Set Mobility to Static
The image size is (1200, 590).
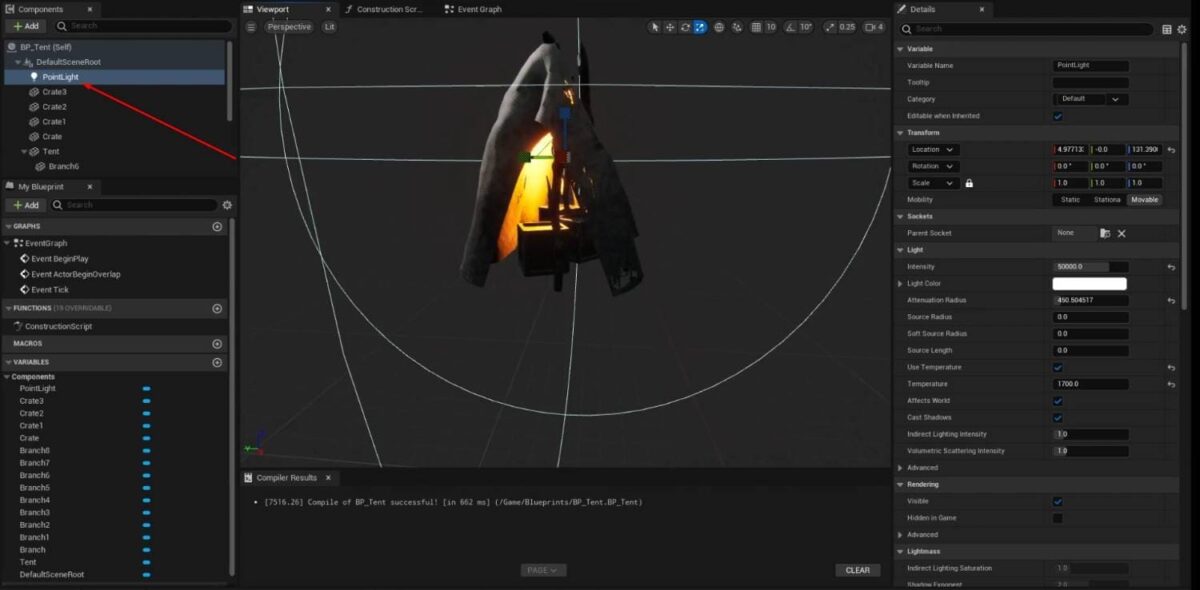(1071, 200)
